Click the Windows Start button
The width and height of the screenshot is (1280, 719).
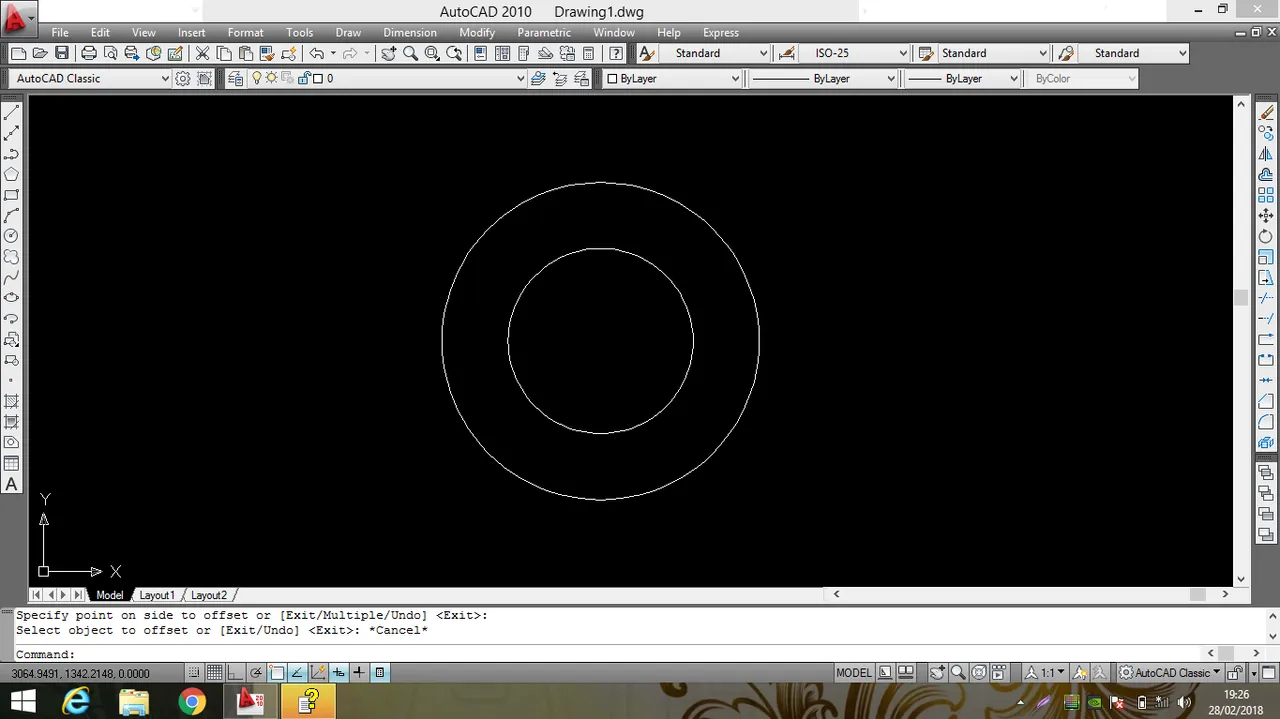[23, 702]
